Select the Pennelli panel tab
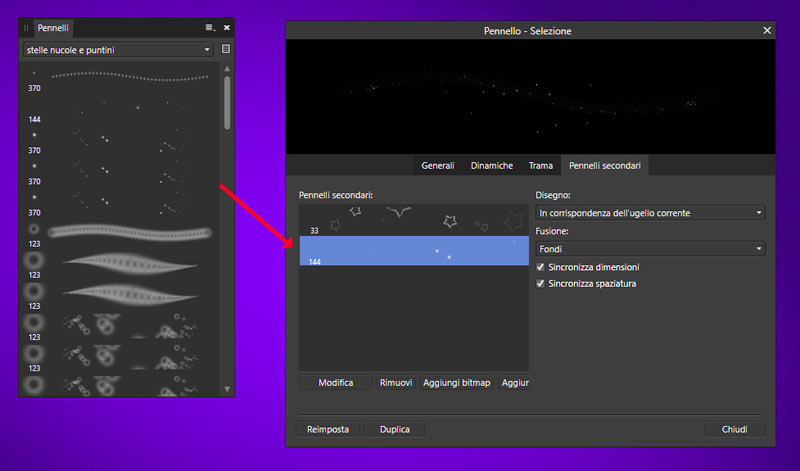800x471 pixels. pos(53,28)
